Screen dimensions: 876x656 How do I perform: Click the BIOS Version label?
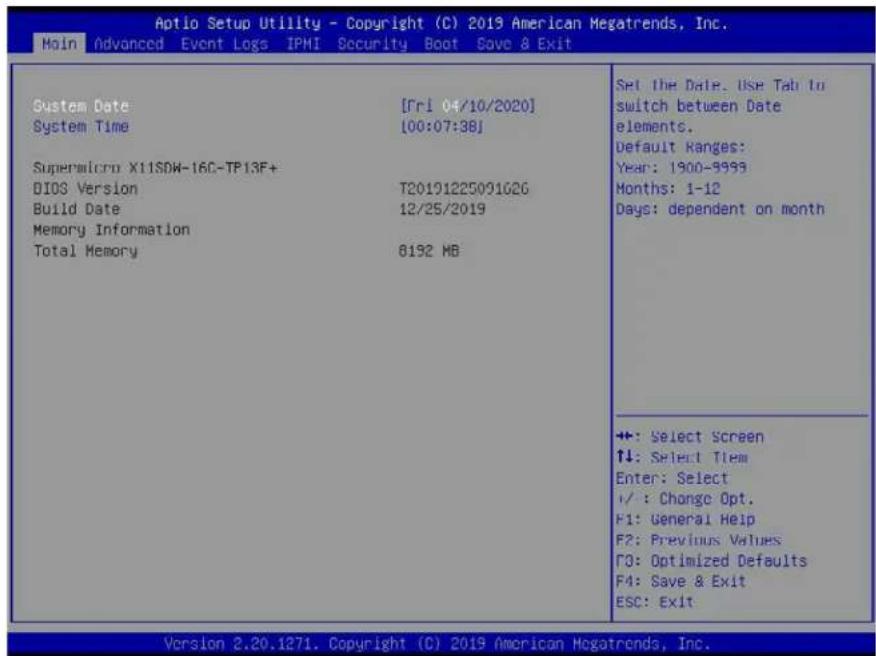pyautogui.click(x=85, y=189)
